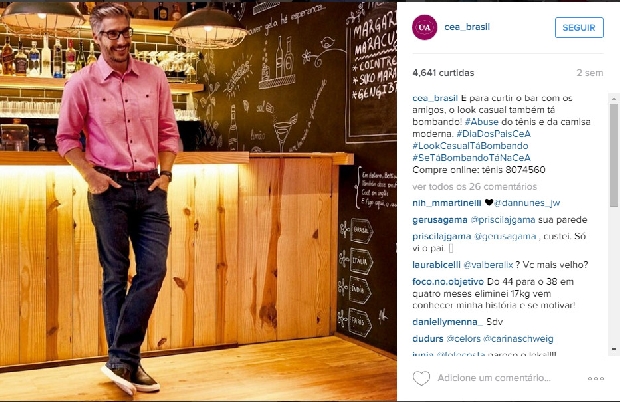Add a comment in the input field
The width and height of the screenshot is (620, 402).
(x=494, y=378)
